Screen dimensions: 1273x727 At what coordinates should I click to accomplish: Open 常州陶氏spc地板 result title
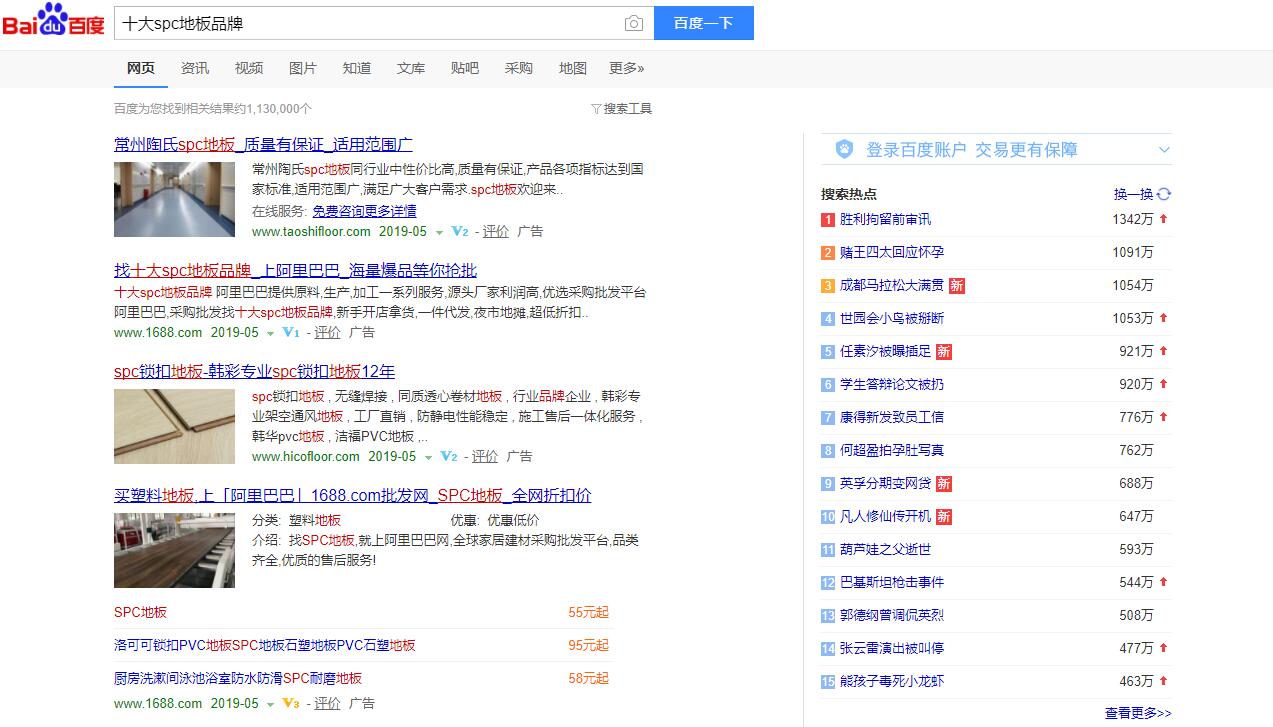pyautogui.click(x=263, y=144)
